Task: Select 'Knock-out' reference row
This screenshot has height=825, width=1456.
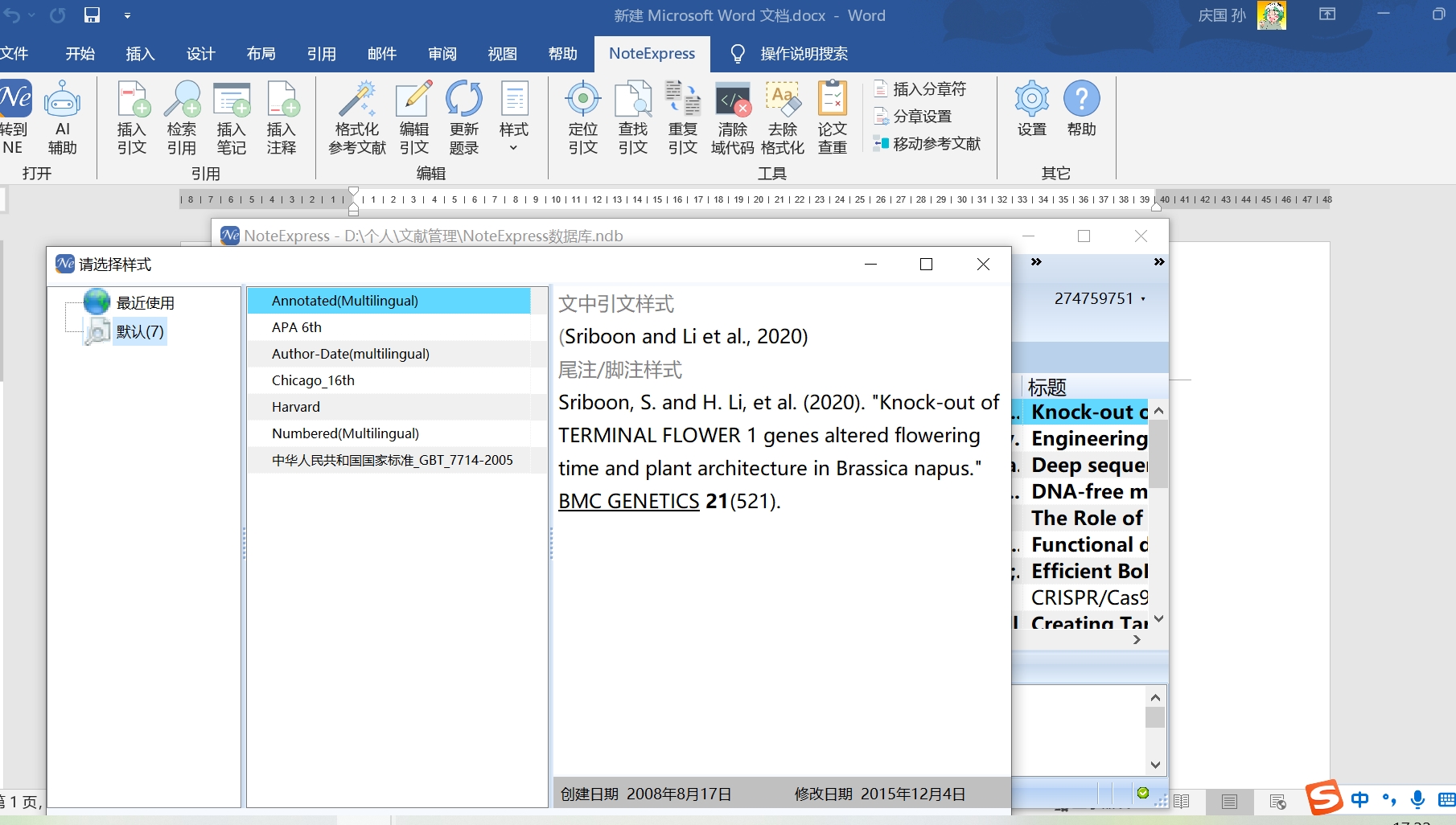Action: tap(1080, 412)
